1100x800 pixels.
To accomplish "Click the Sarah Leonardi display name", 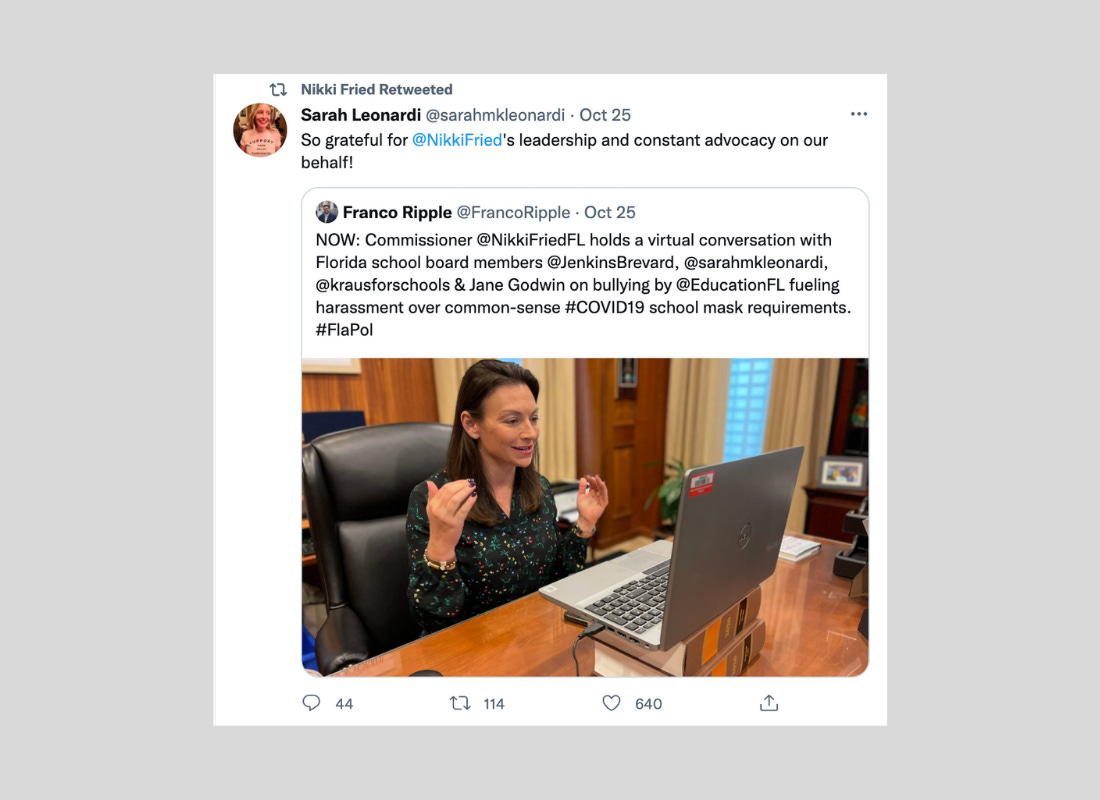I will 361,115.
